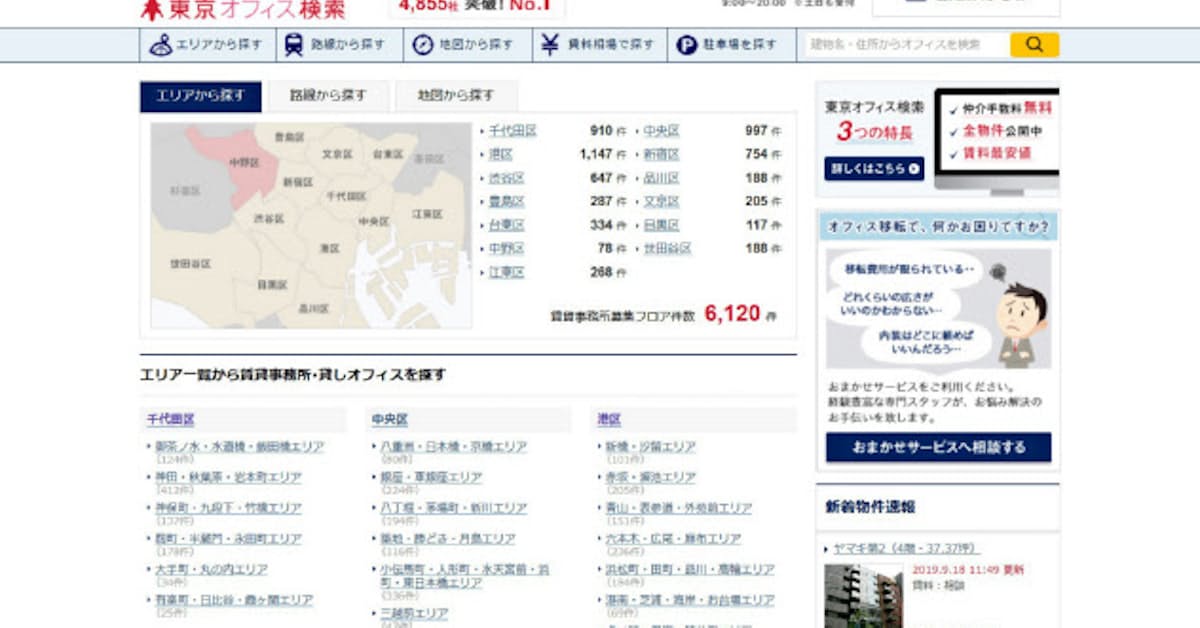
Task: Click 中野区 highlighted on the map
Action: click(241, 162)
